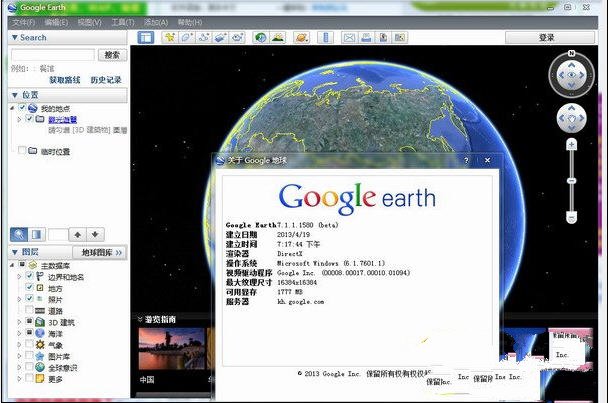Click zoom out minus button
The height and width of the screenshot is (403, 608).
click(x=571, y=218)
